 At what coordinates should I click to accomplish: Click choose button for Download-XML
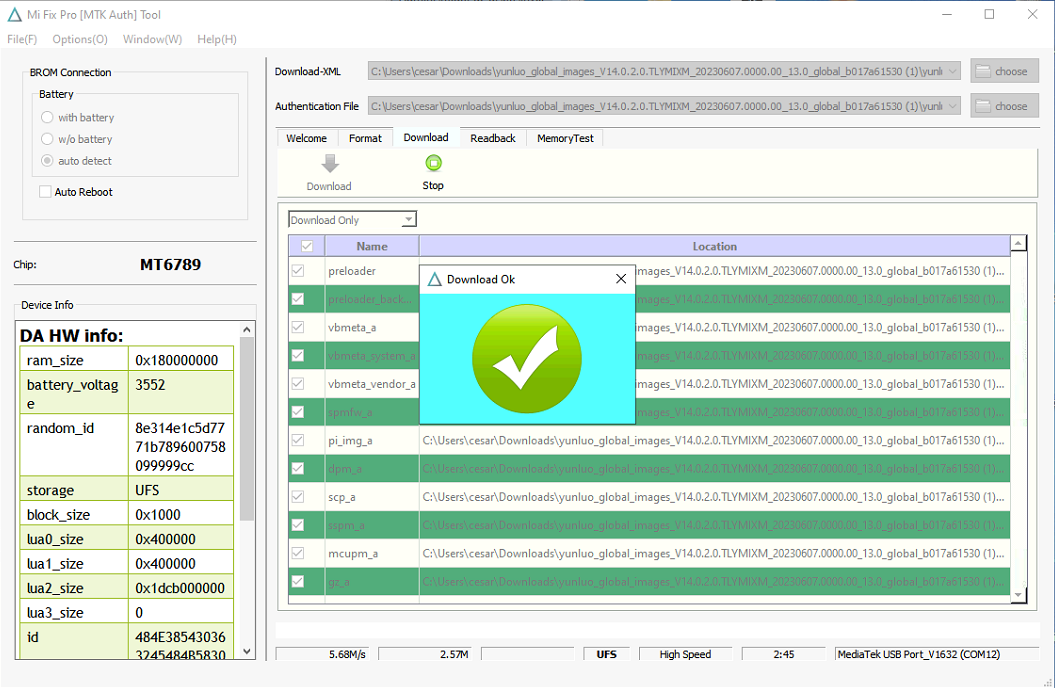coord(1005,71)
